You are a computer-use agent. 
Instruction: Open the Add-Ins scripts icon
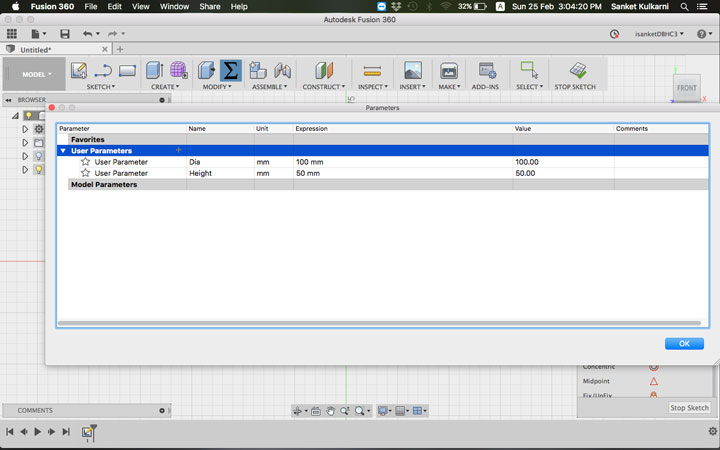(487, 70)
